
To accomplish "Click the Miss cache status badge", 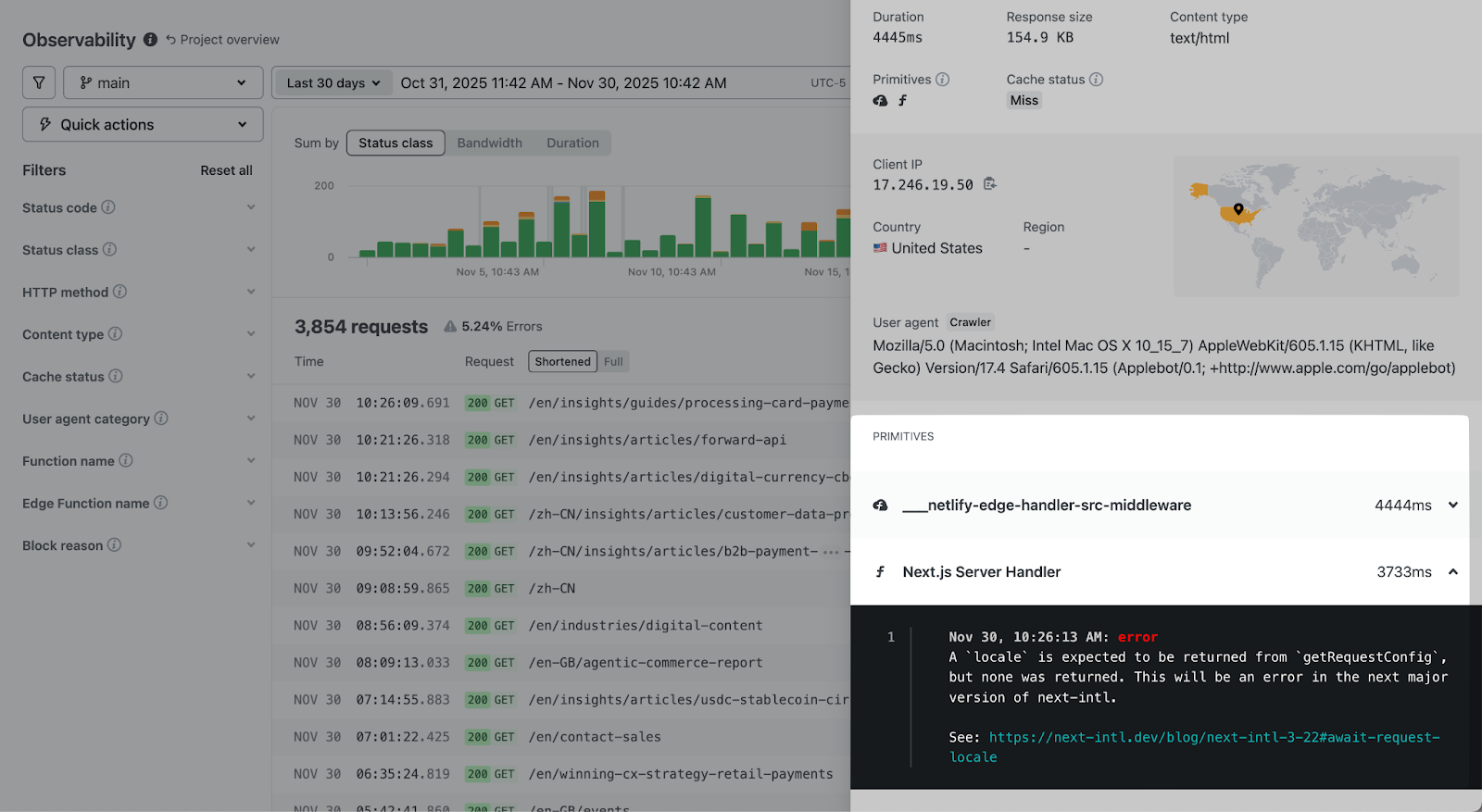I will point(1024,101).
